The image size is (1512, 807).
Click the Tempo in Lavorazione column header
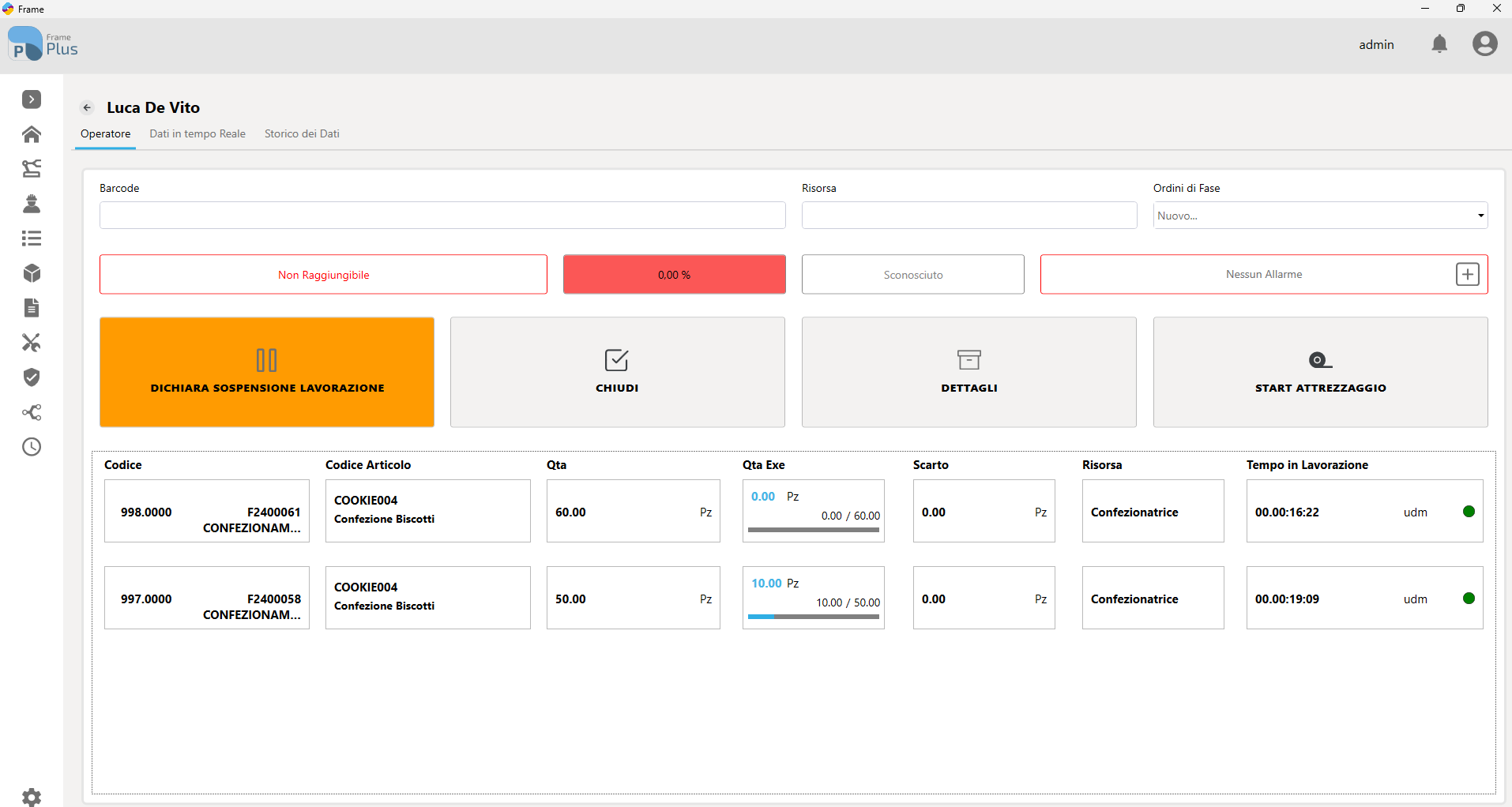pos(1307,465)
